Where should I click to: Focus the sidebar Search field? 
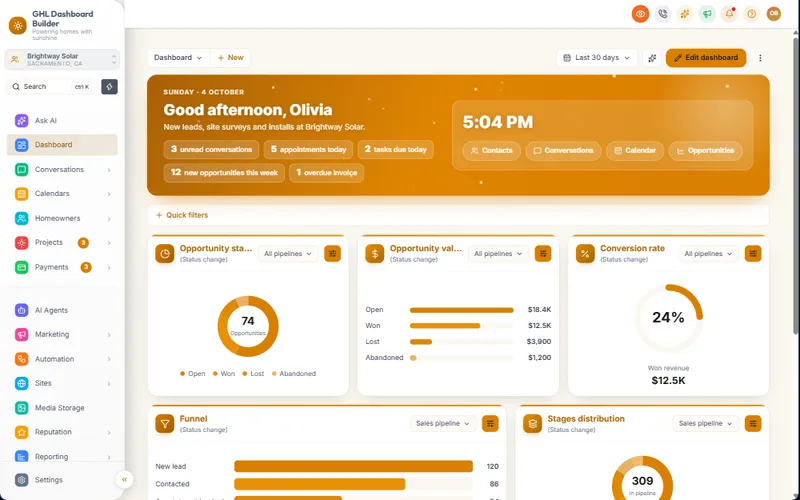[52, 87]
